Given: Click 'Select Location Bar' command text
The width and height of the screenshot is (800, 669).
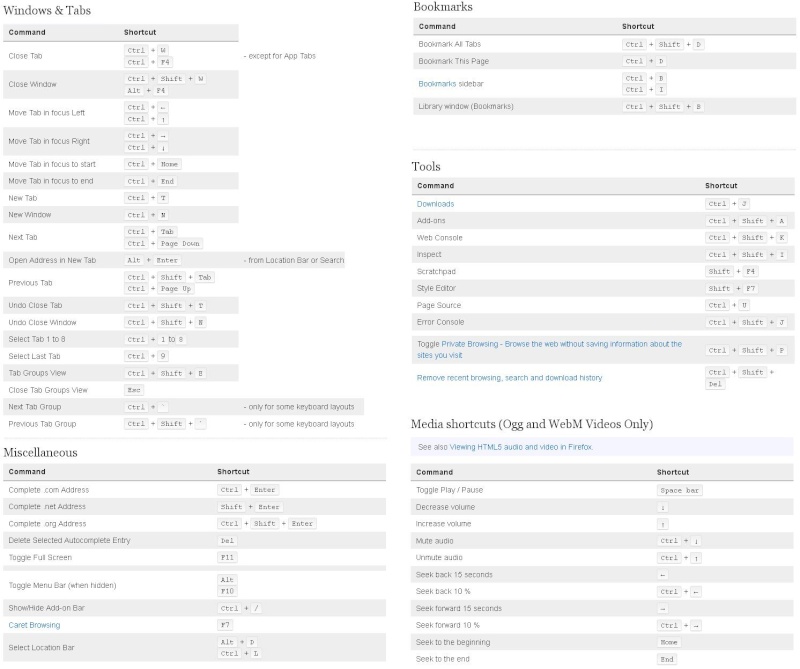Looking at the screenshot, I should [x=41, y=648].
